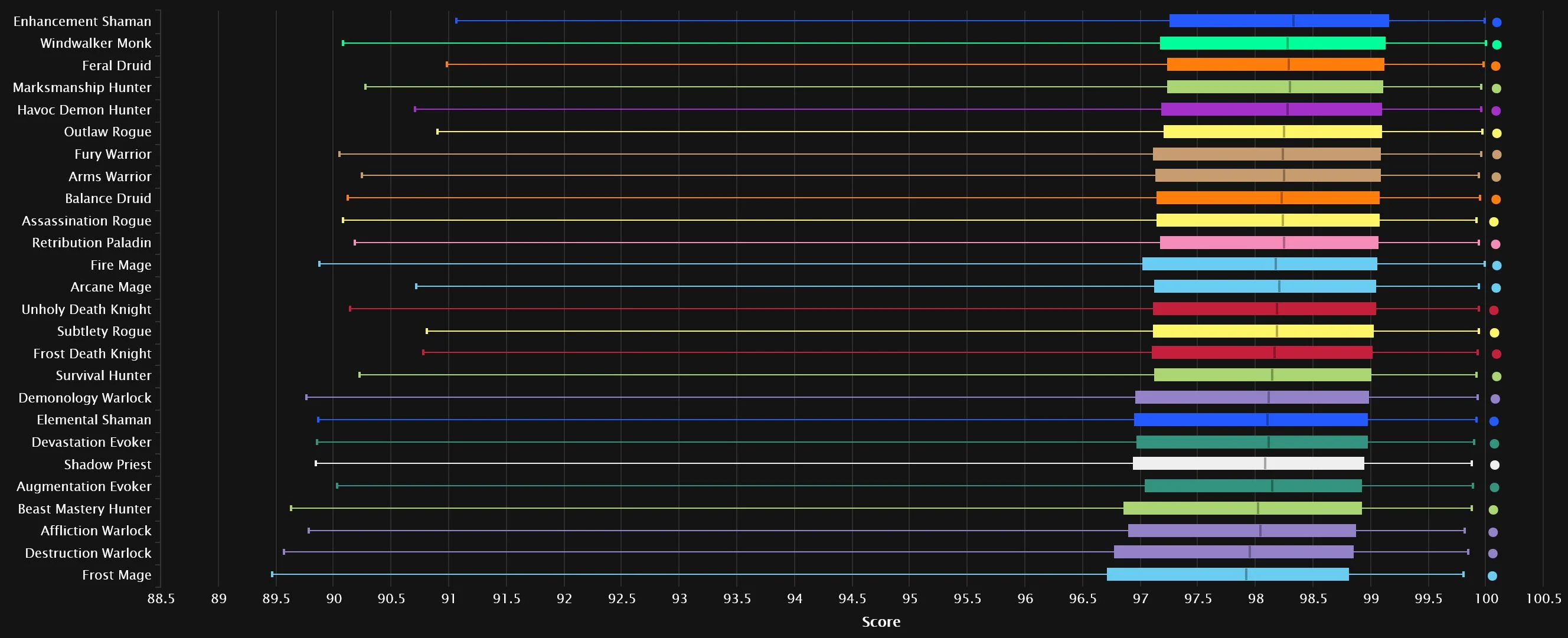The image size is (1568, 638).
Task: Select the Outlaw Rogue axis label
Action: [x=107, y=132]
